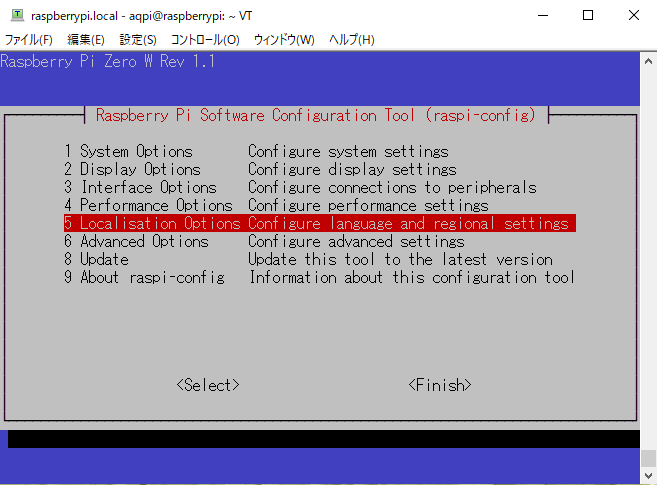Click 'Configure system settings' description
Viewport: 657px width, 485px height.
pos(348,151)
